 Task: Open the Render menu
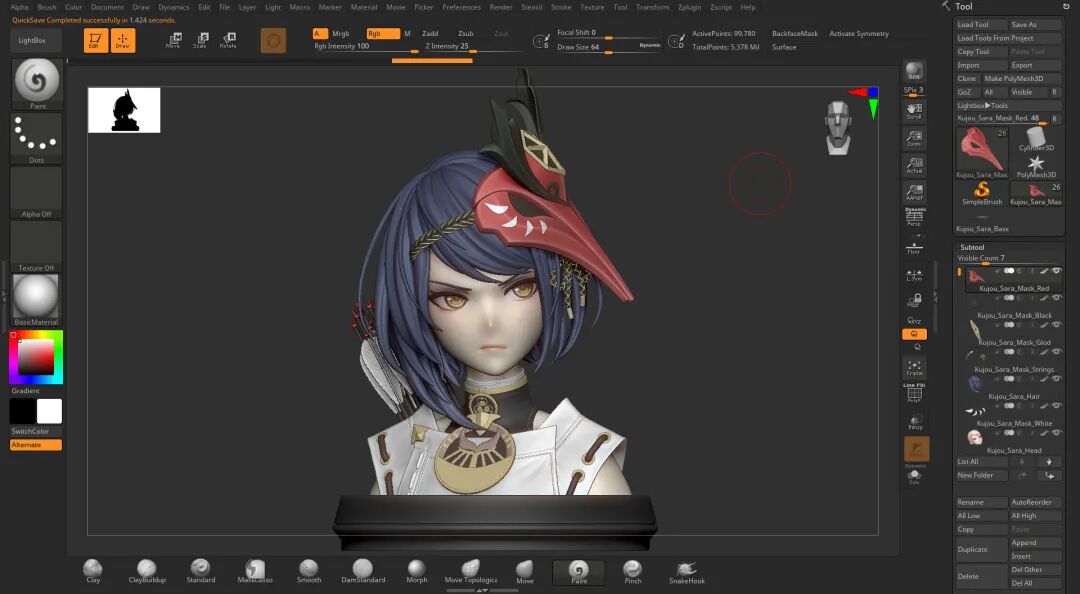[501, 7]
